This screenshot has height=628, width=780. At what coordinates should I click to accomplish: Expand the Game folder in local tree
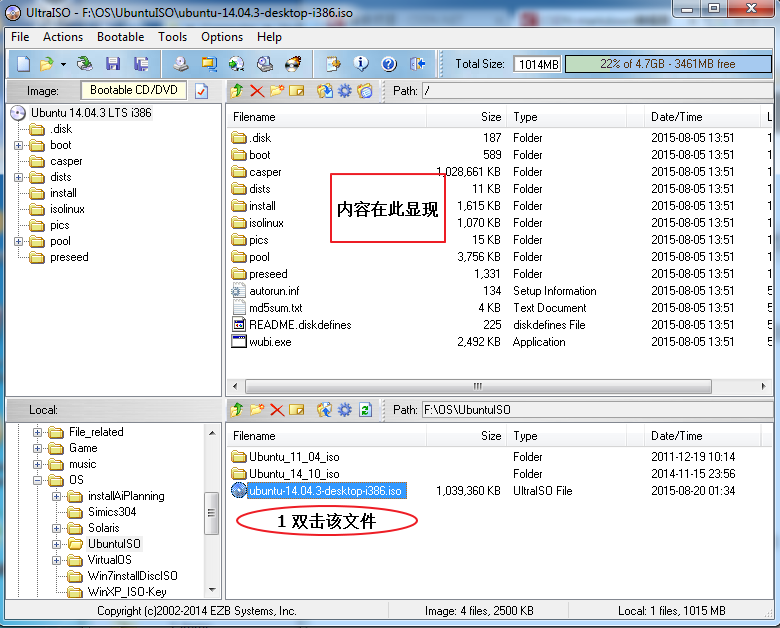37,448
